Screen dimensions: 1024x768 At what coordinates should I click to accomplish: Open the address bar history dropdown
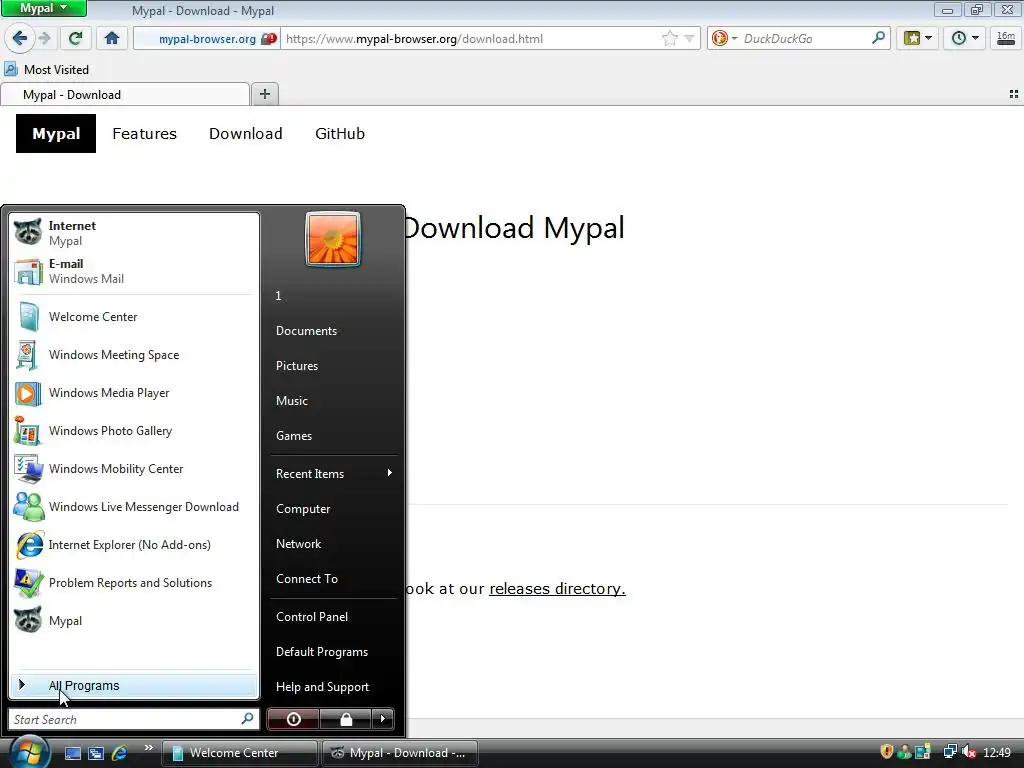click(689, 39)
